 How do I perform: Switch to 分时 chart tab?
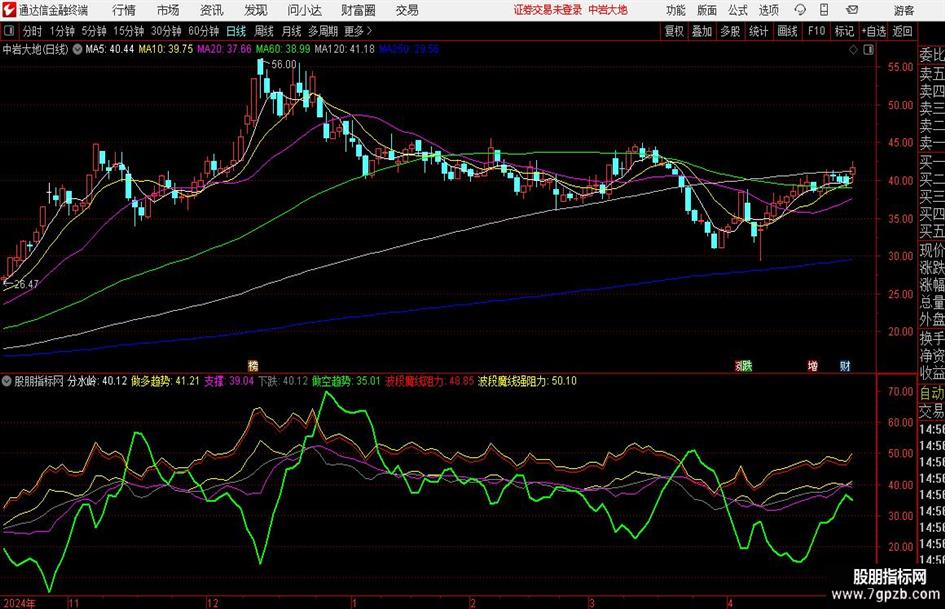coord(33,31)
